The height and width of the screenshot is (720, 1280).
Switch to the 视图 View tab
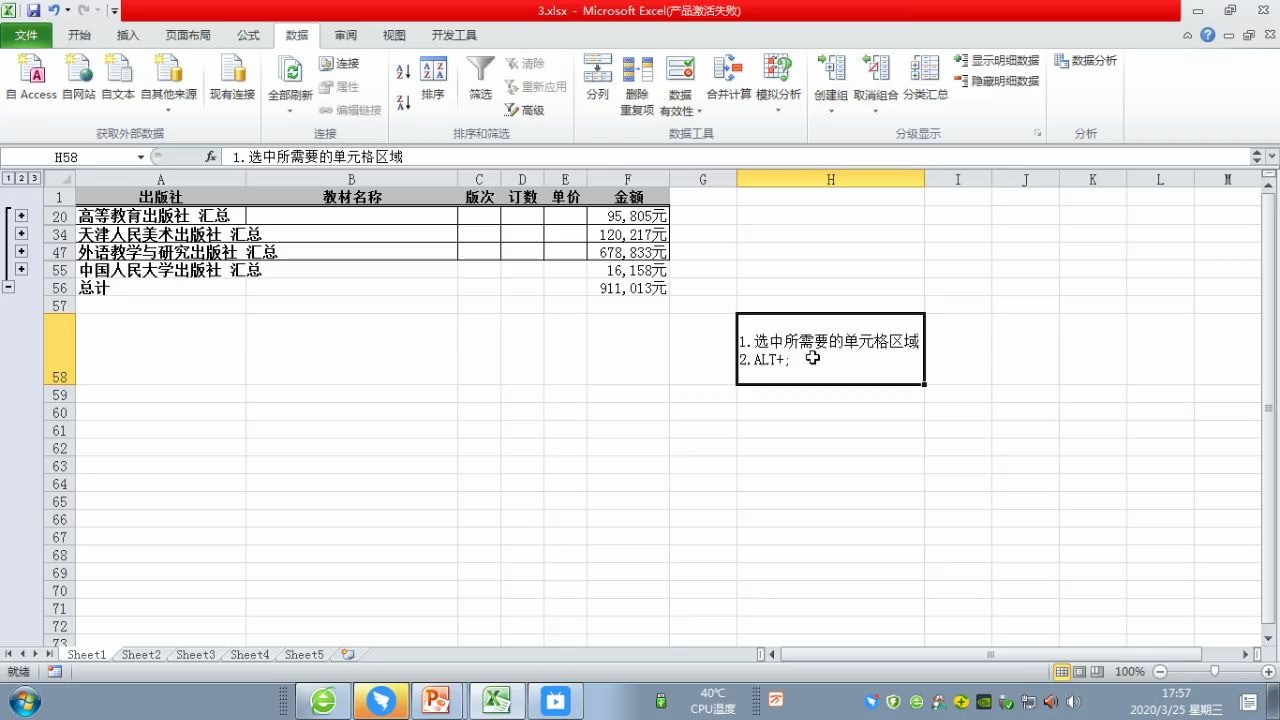395,35
